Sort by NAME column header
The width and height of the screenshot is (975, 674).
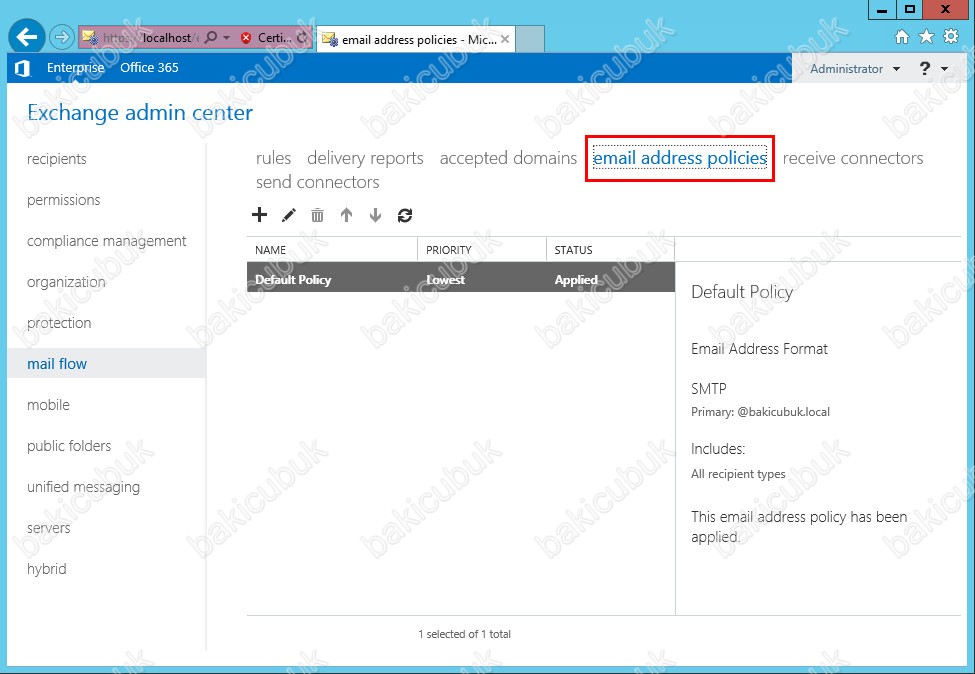pyautogui.click(x=332, y=250)
